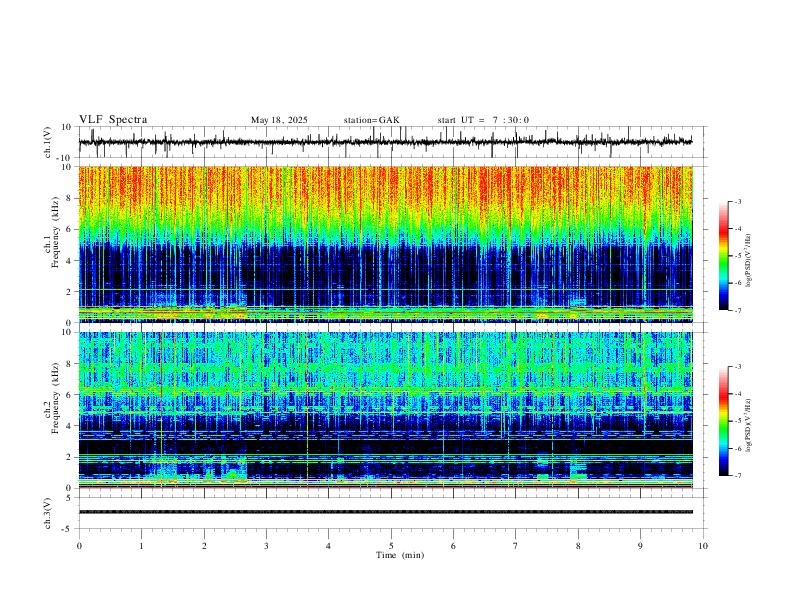Click the ch.2 "Frequency (kHz)" axis label
The width and height of the screenshot is (792, 612).
point(55,398)
